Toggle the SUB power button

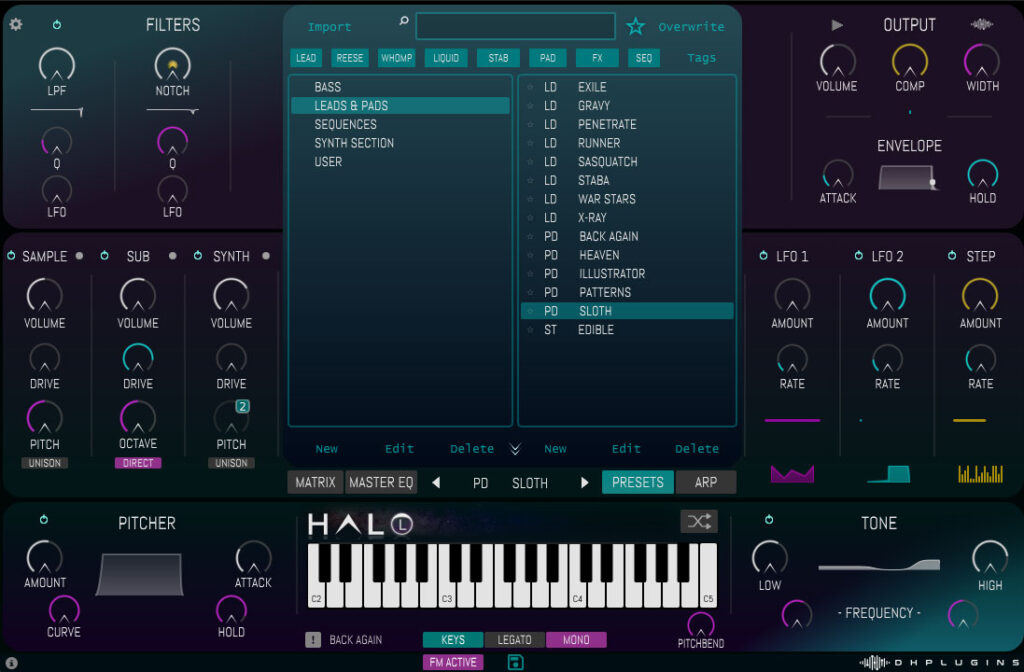[x=104, y=255]
